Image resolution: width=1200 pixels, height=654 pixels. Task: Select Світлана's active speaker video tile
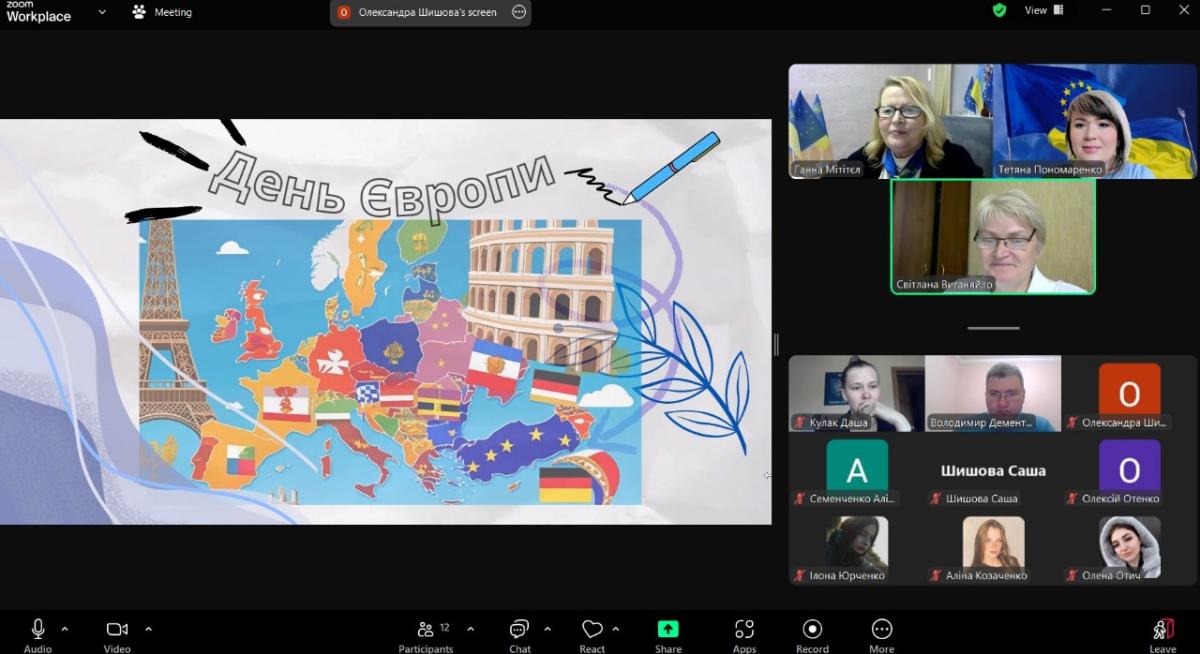[x=993, y=236]
